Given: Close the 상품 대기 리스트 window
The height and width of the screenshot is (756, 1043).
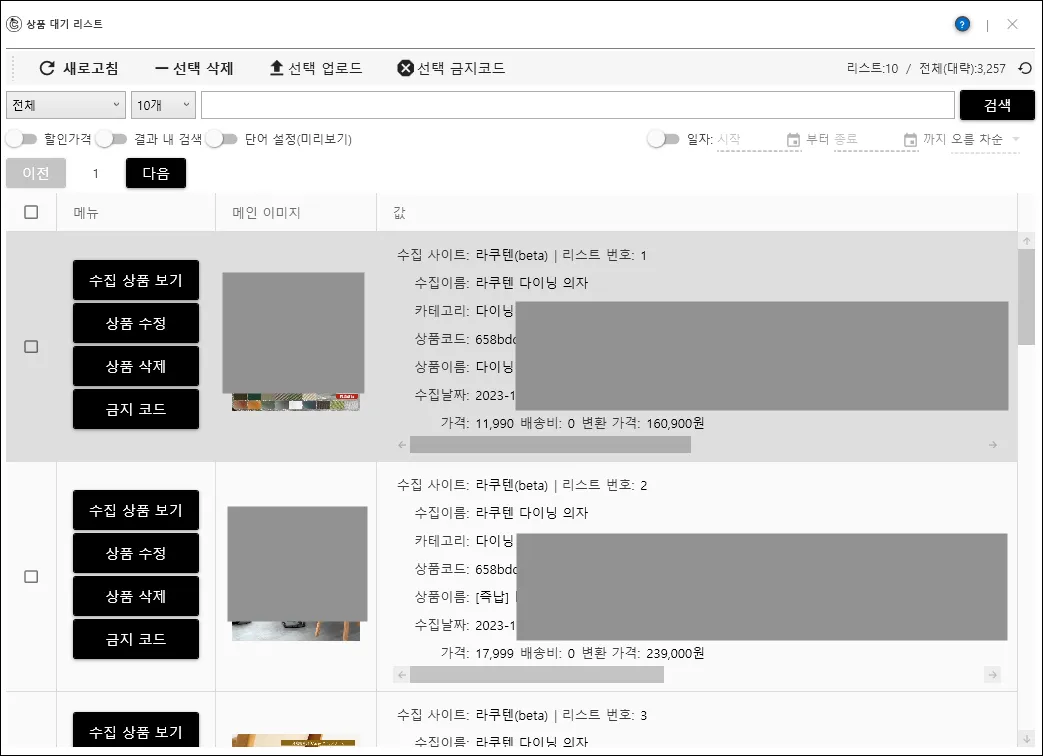Looking at the screenshot, I should tap(1012, 24).
